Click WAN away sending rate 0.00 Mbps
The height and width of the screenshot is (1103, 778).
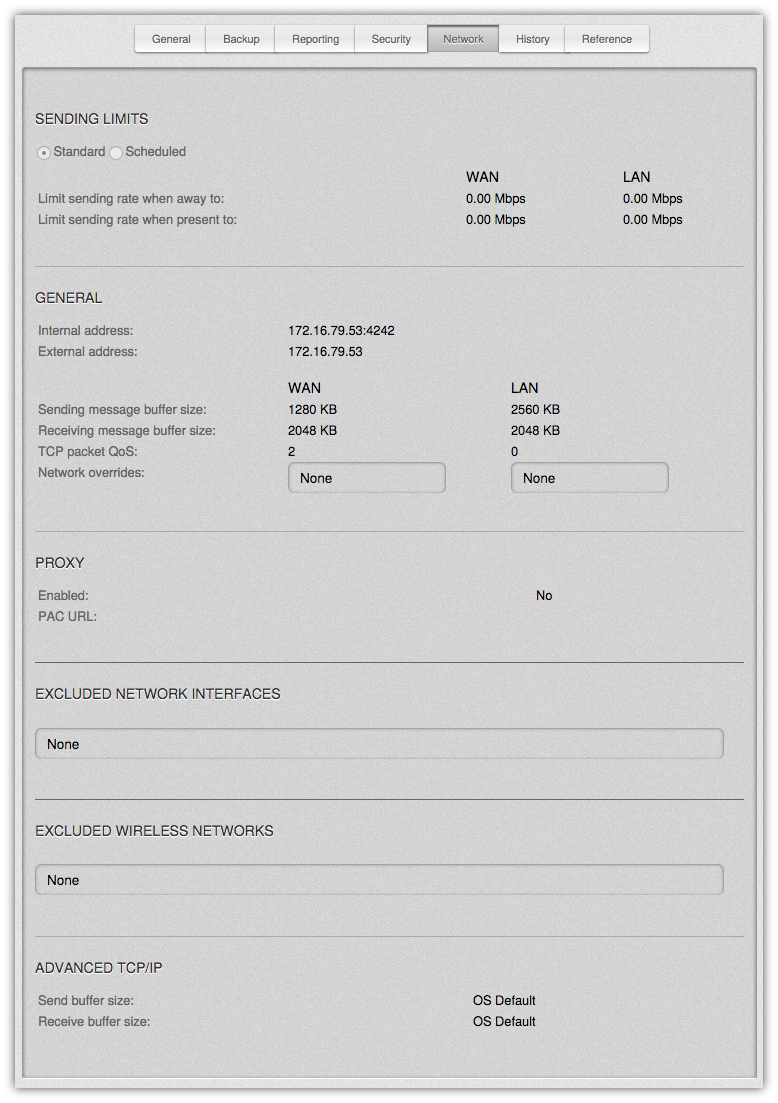(495, 198)
